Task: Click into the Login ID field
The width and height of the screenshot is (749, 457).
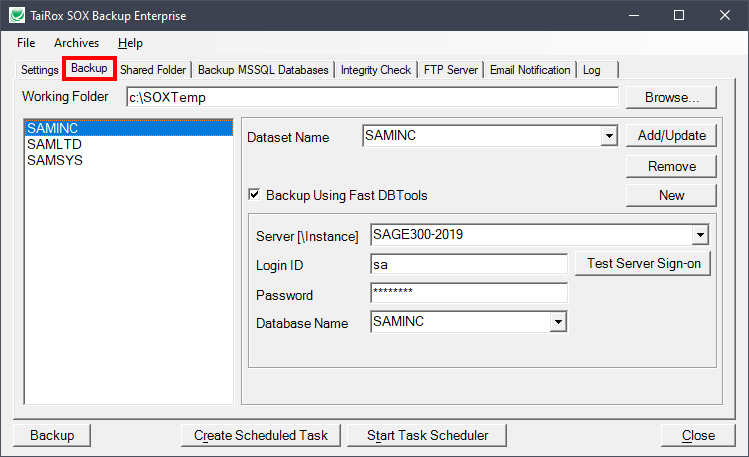Action: (x=468, y=265)
